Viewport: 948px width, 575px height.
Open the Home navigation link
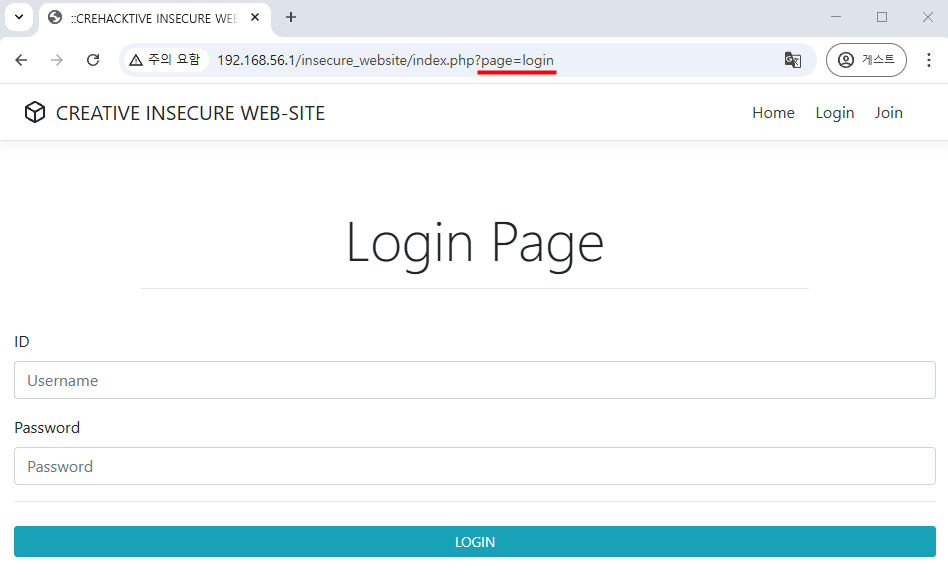773,113
